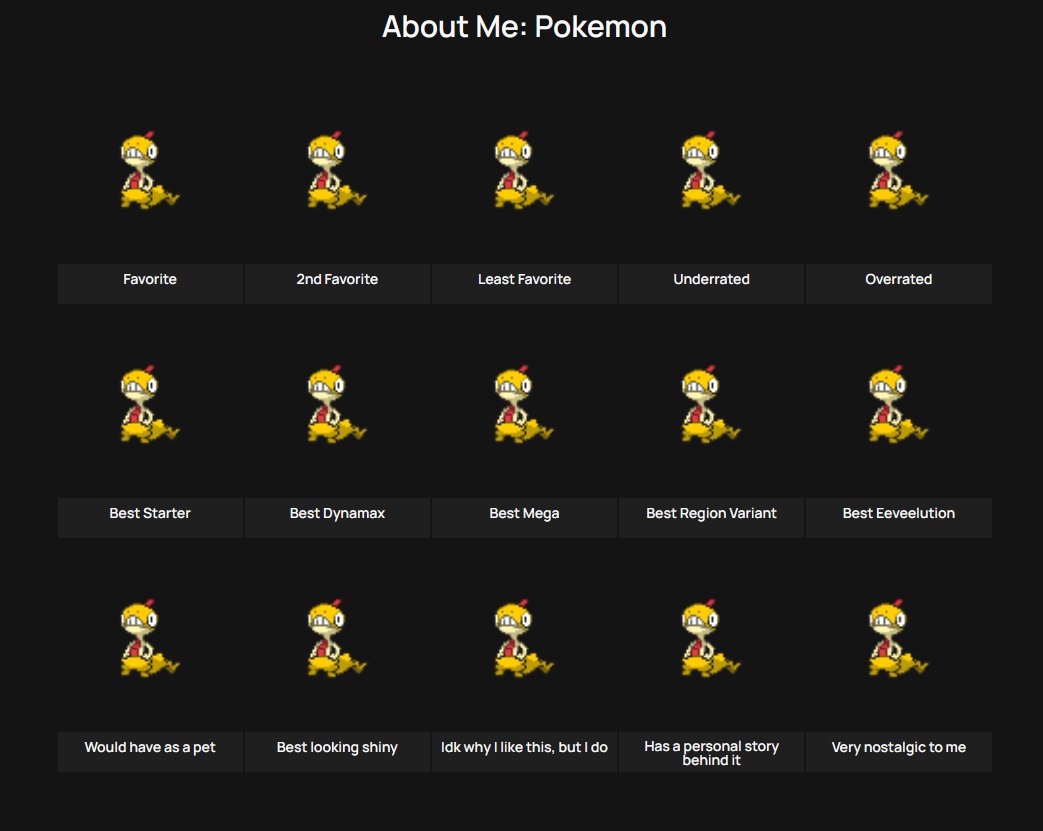Select the Pokemon image above 2nd Favorite
The image size is (1043, 831).
[337, 170]
